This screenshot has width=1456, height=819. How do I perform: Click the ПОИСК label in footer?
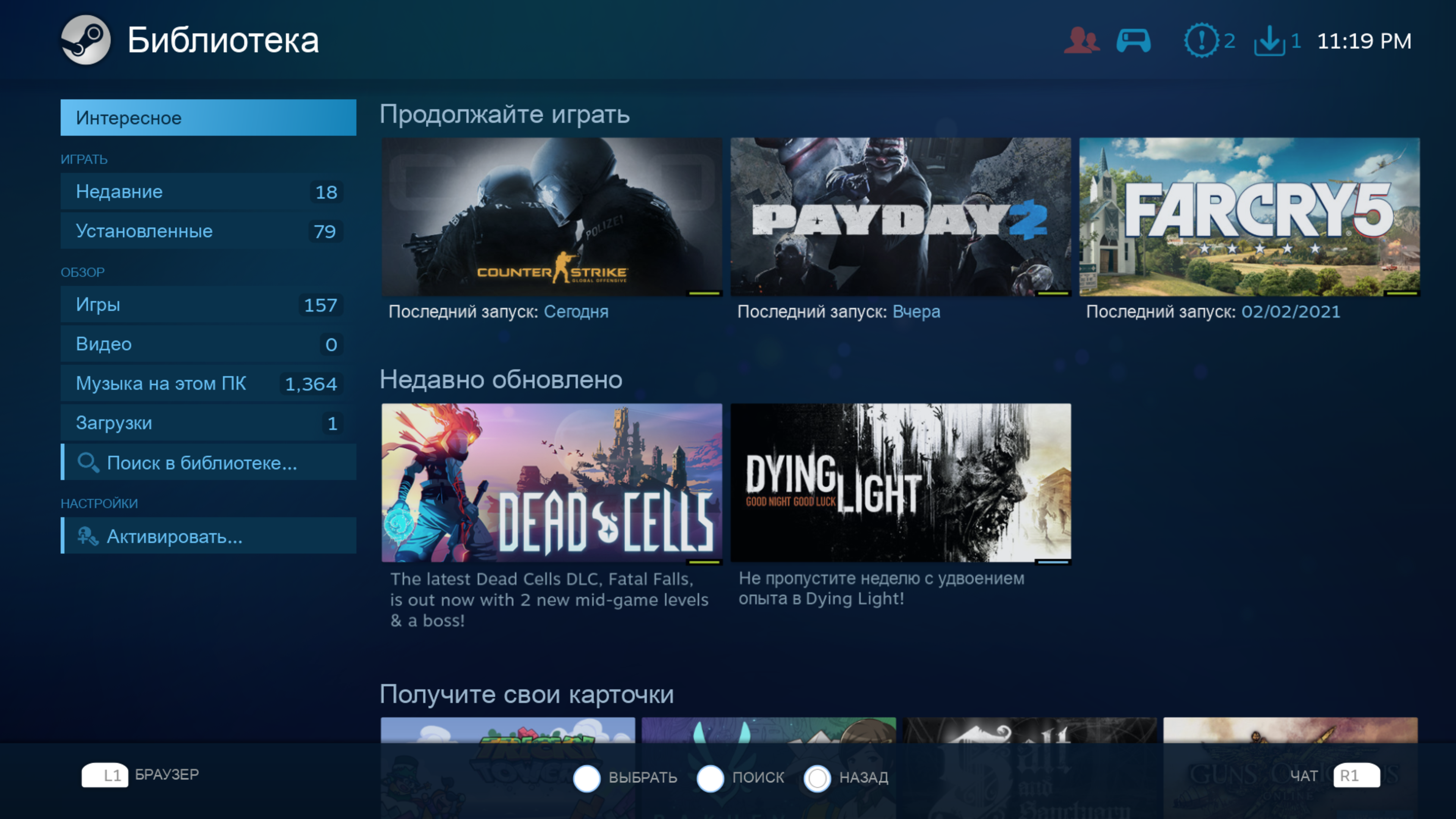point(758,778)
